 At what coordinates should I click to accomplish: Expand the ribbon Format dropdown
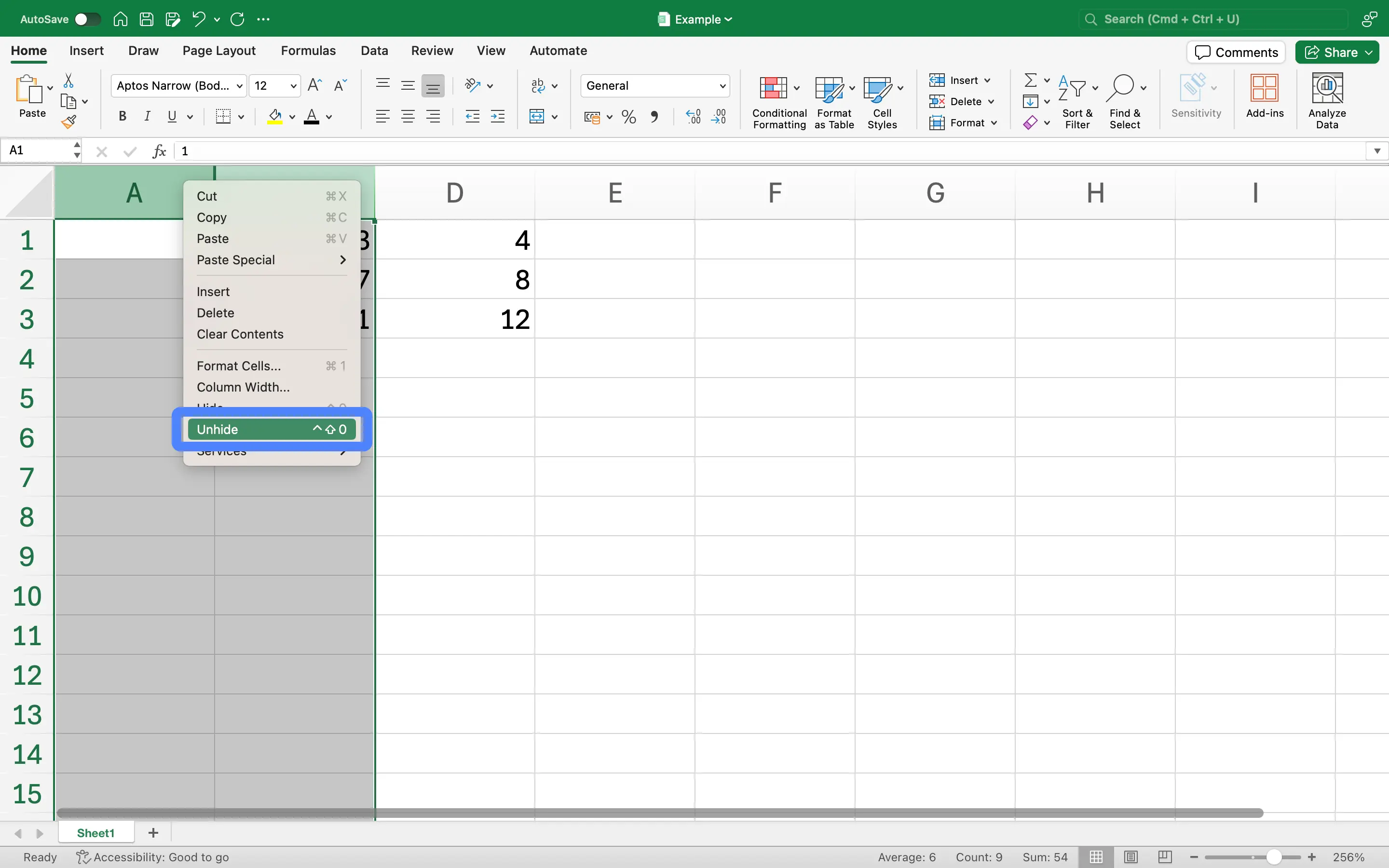pyautogui.click(x=964, y=122)
